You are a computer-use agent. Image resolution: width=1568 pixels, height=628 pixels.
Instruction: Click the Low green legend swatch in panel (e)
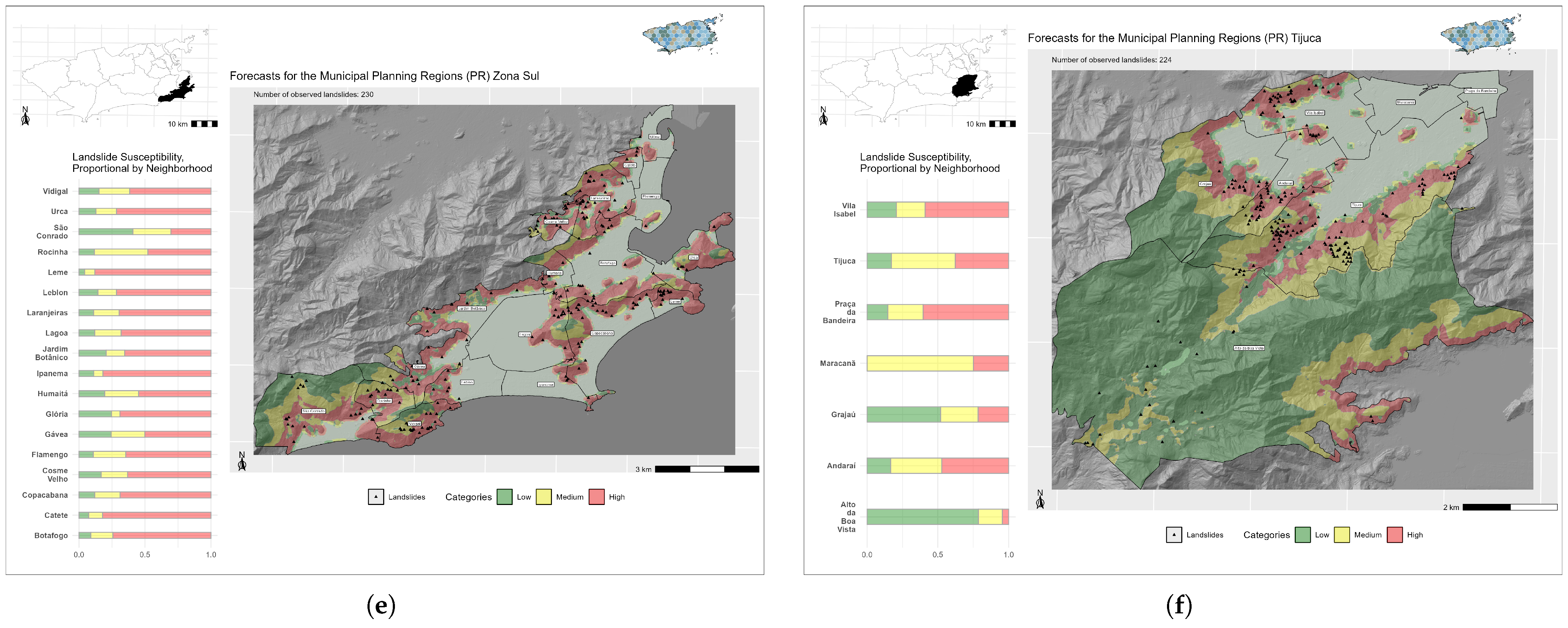coord(504,497)
